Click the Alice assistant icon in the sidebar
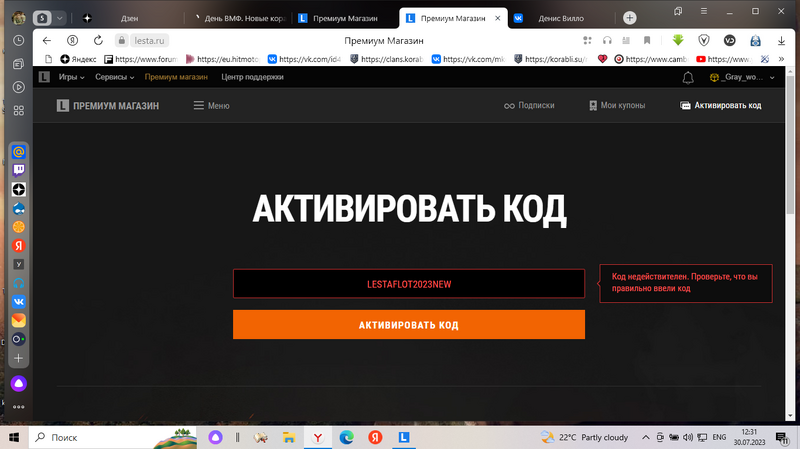Viewport: 800px width, 449px height. coord(19,384)
